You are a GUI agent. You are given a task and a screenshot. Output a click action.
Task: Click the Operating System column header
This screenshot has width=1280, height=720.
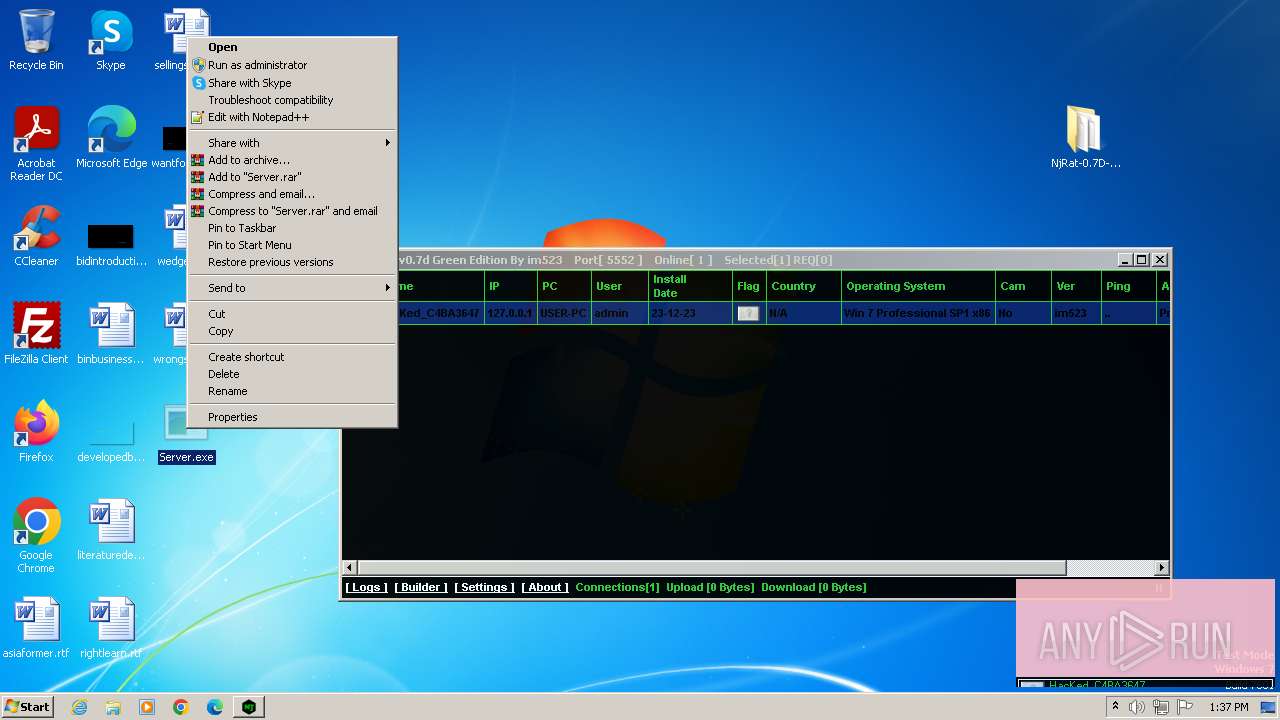[x=917, y=286]
